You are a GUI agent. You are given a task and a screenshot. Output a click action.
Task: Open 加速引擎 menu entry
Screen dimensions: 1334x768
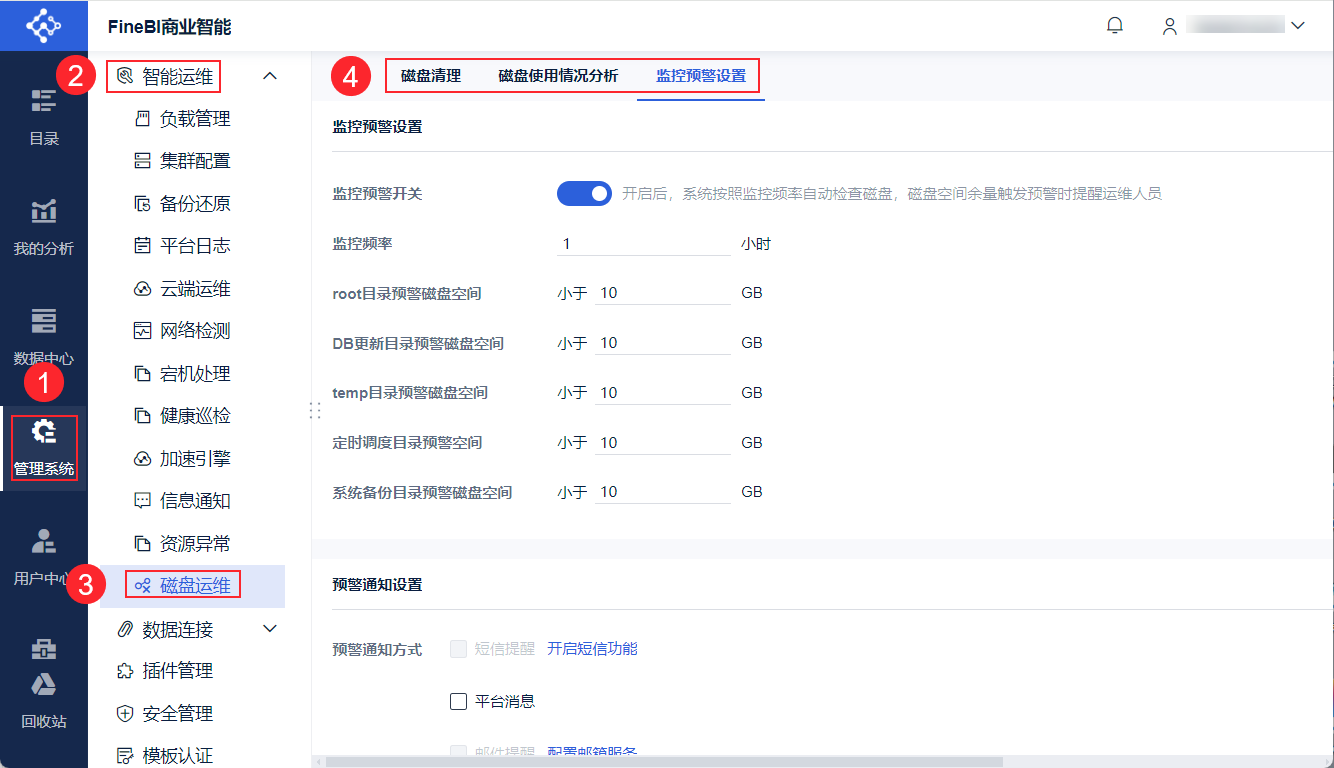point(196,459)
